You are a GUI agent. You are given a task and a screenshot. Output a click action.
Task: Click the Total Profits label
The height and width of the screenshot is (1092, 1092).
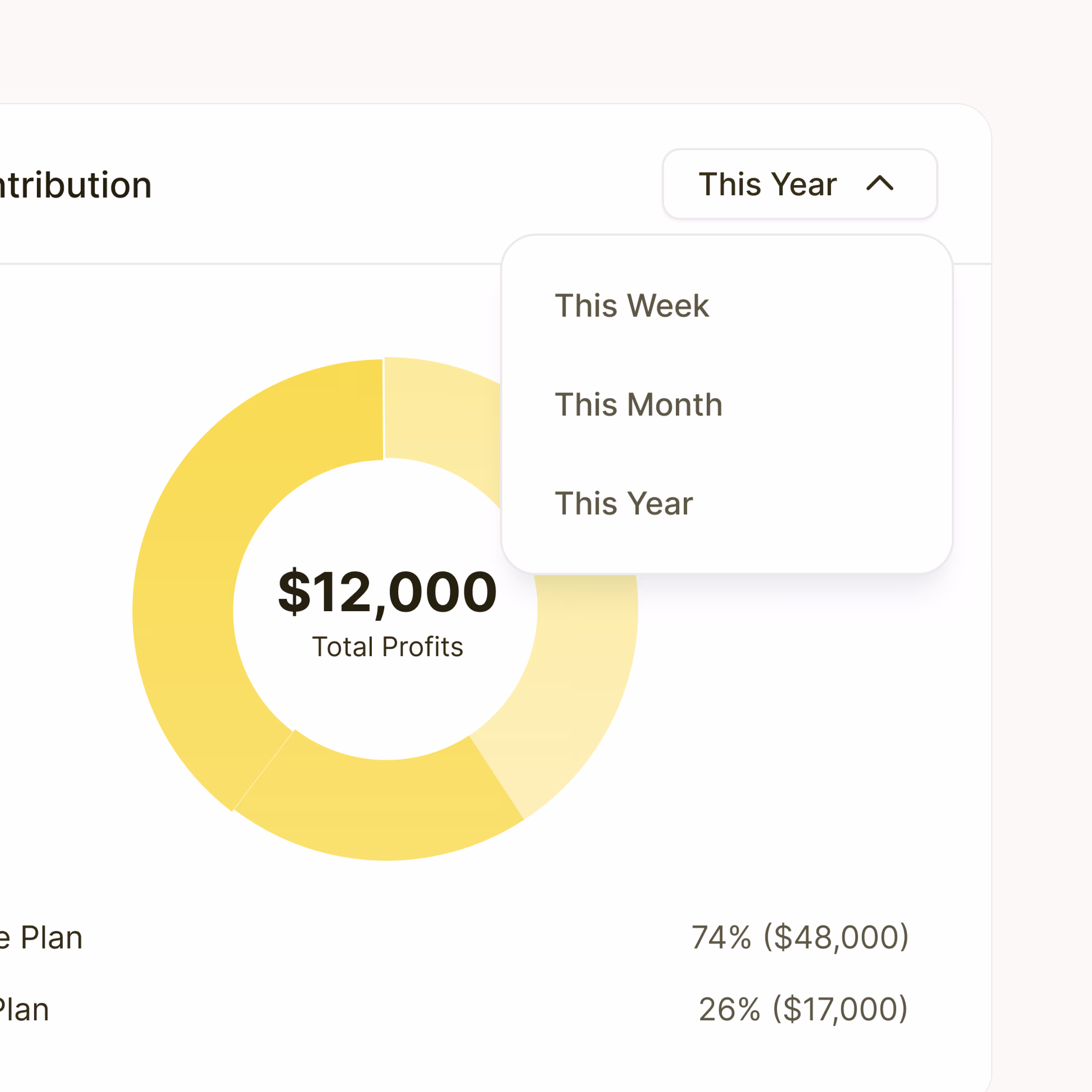point(387,647)
